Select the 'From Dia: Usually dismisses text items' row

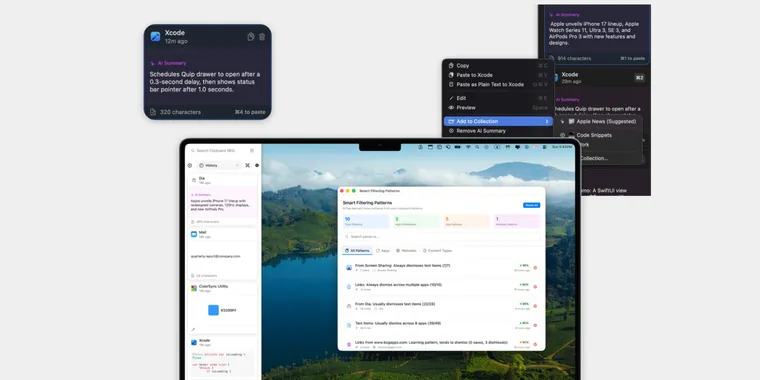(x=441, y=306)
